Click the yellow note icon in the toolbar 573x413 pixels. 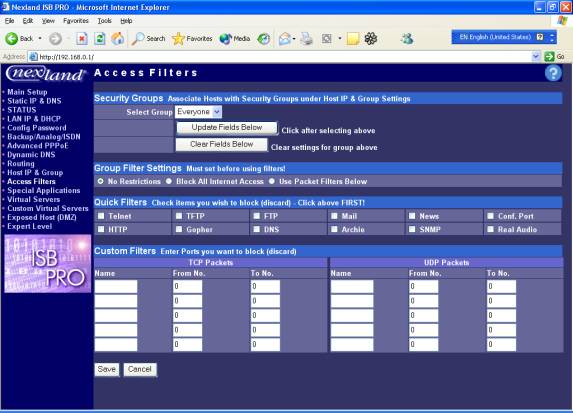[x=353, y=38]
